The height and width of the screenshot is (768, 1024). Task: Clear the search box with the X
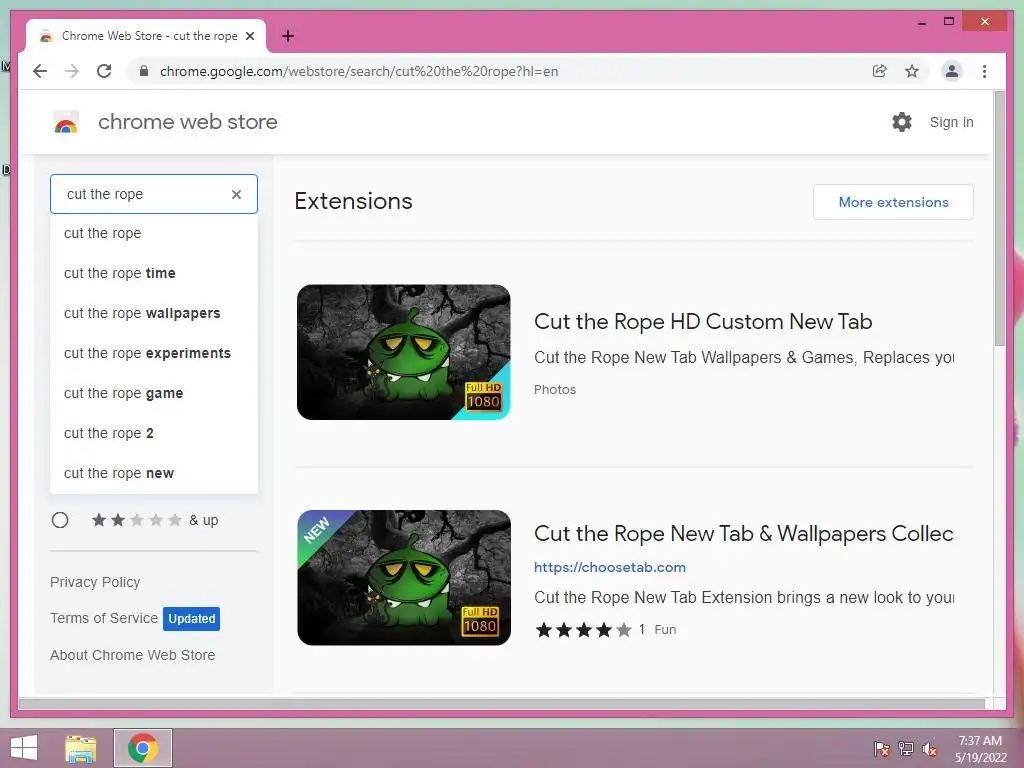[x=236, y=194]
